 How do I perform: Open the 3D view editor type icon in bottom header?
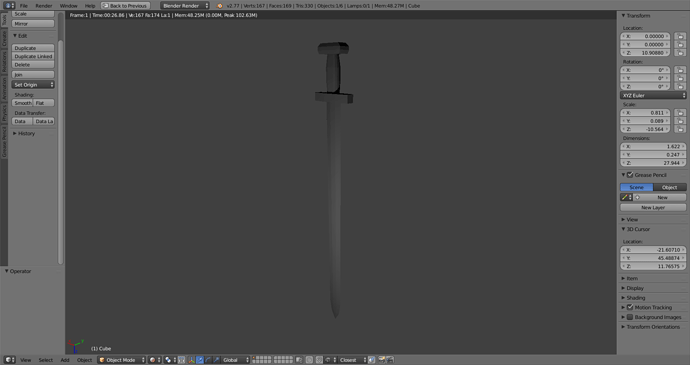coord(9,360)
